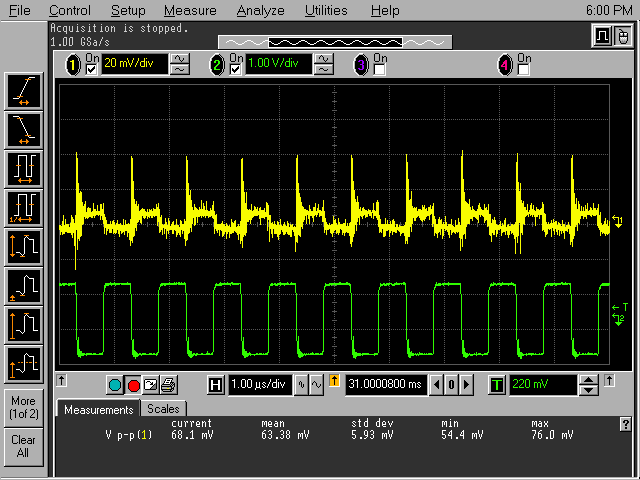The image size is (640, 480).
Task: Enable channel 3 On checkbox
Action: 380,69
